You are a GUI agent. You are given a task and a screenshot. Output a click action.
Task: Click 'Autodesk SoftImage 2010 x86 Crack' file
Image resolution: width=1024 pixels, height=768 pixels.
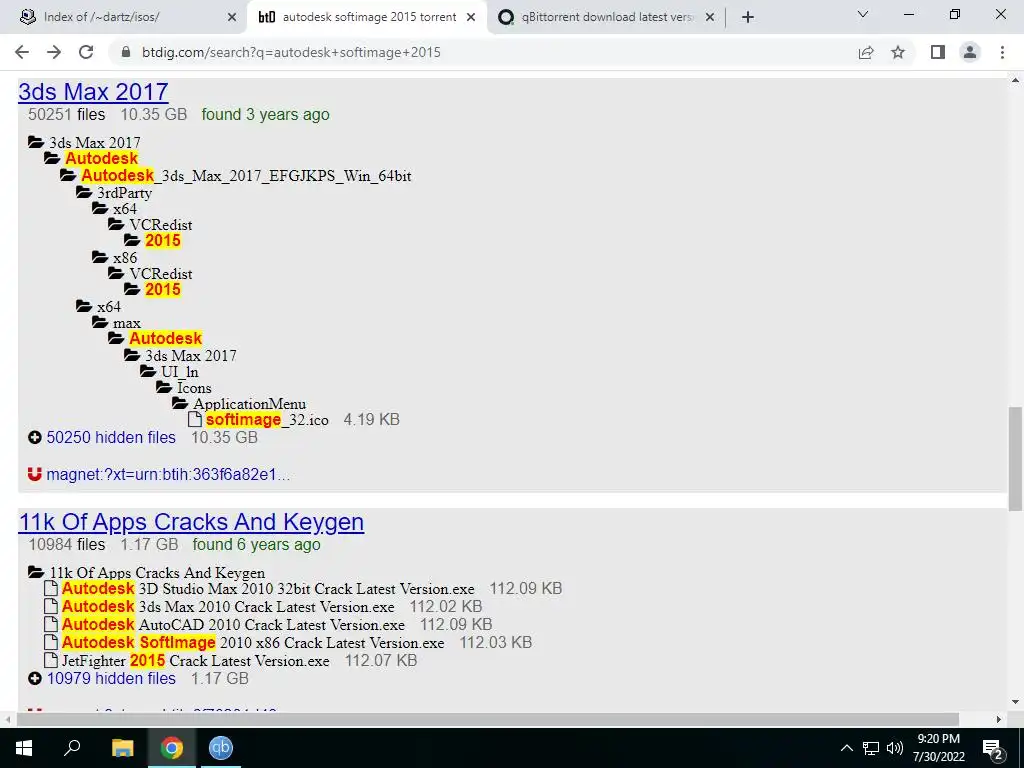pos(253,643)
